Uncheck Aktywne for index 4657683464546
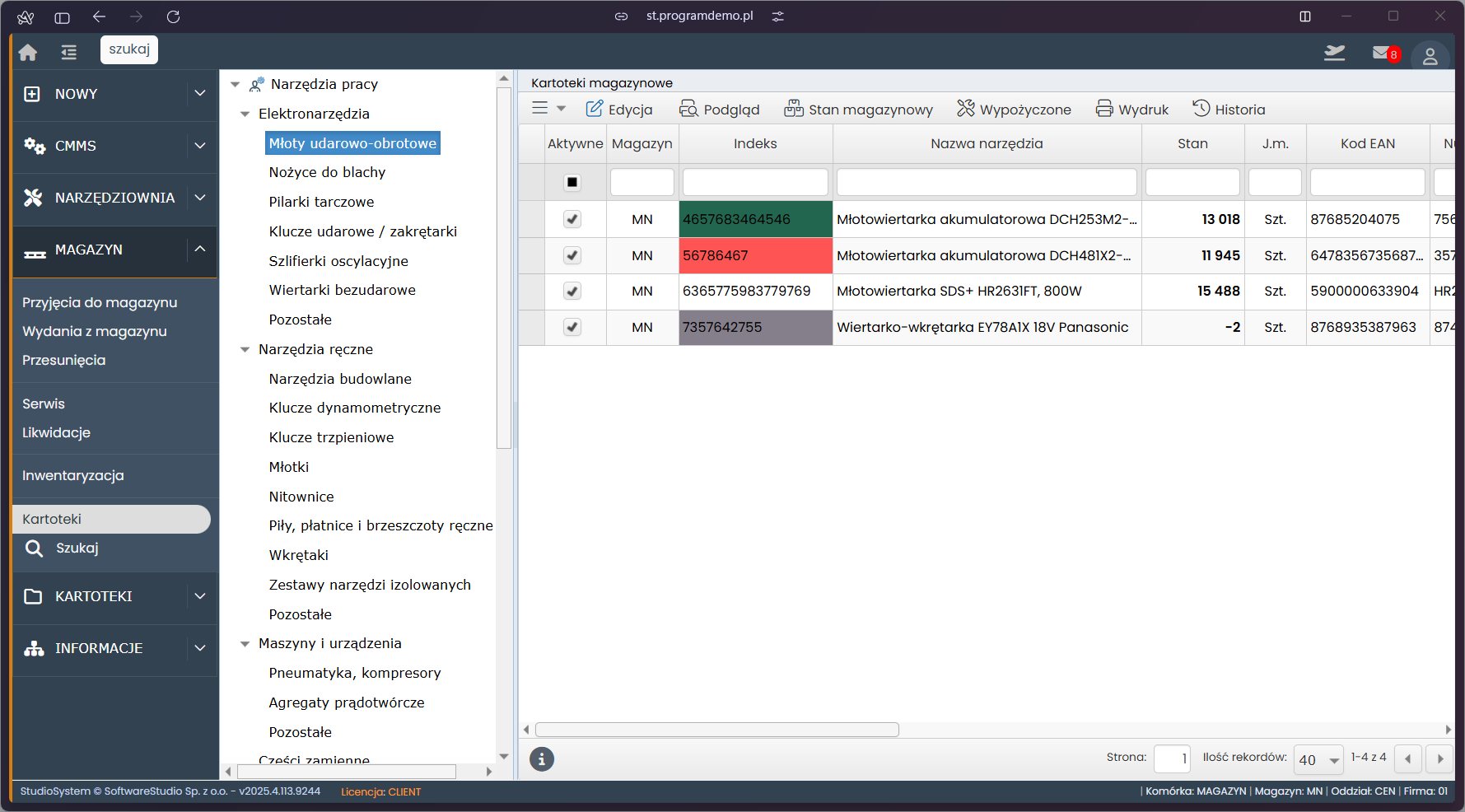The width and height of the screenshot is (1465, 812). click(x=572, y=219)
